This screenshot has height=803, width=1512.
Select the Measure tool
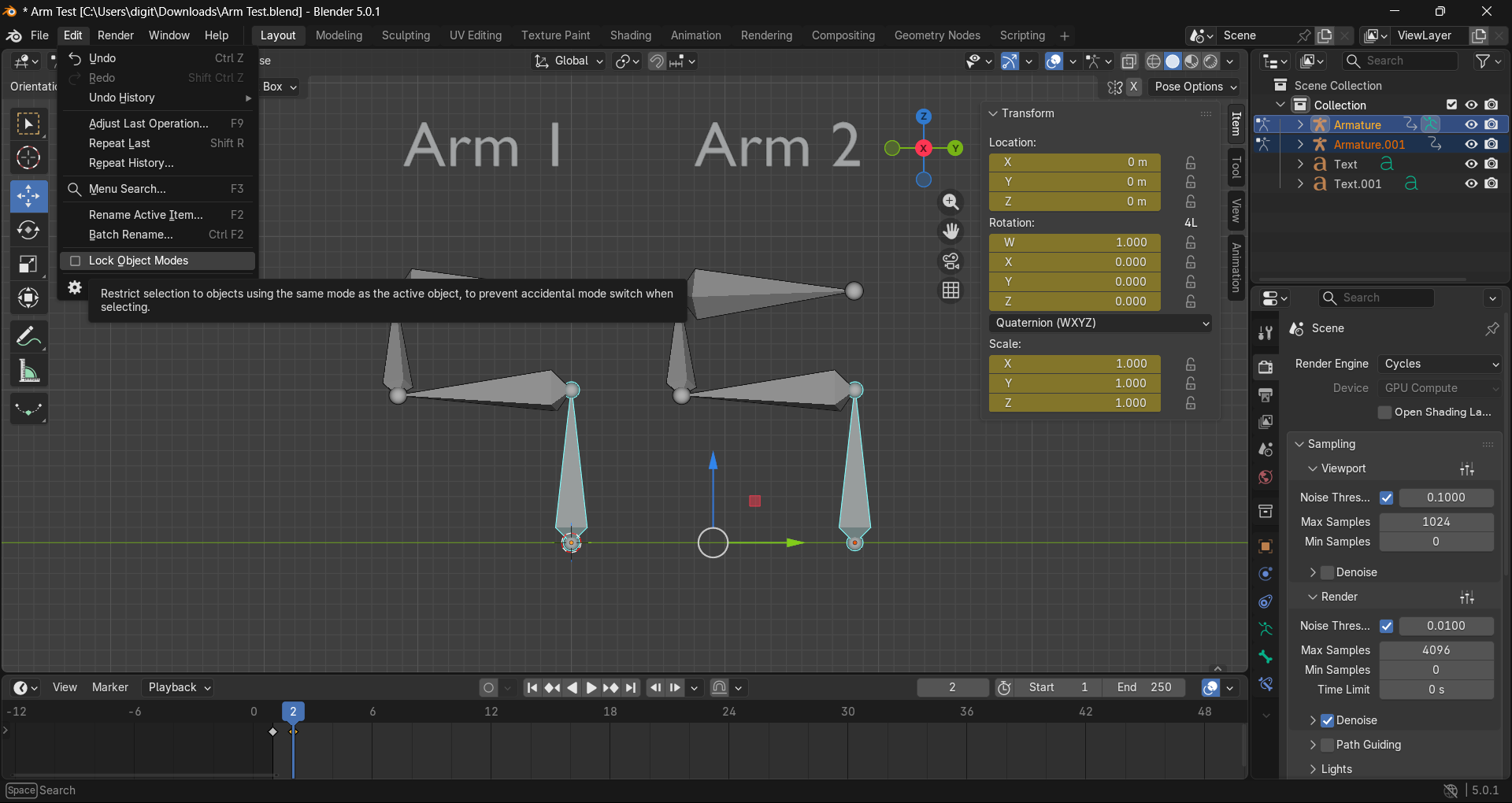click(28, 371)
